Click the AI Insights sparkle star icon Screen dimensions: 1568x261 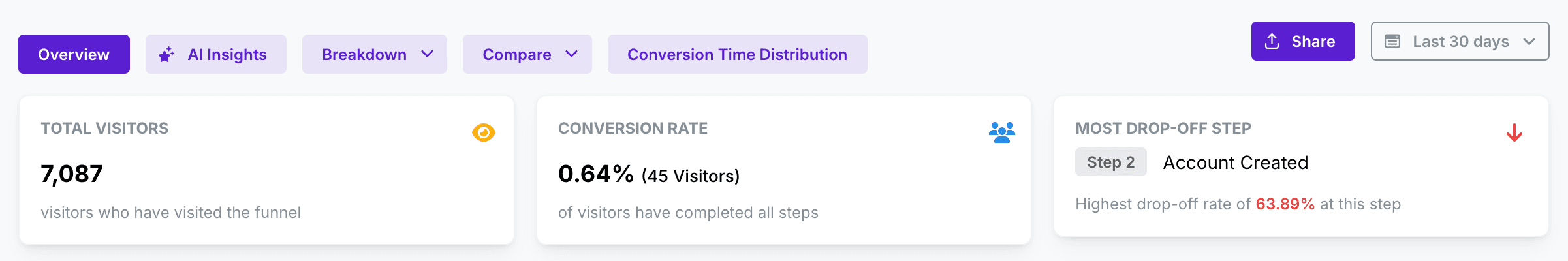click(x=166, y=55)
